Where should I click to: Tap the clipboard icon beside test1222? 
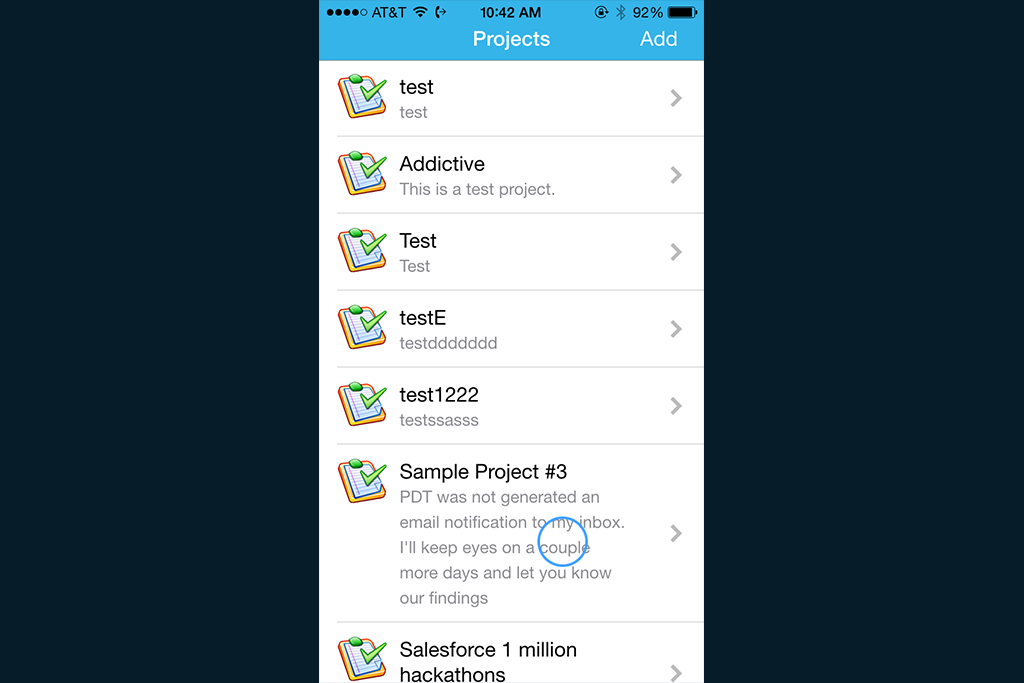(362, 404)
